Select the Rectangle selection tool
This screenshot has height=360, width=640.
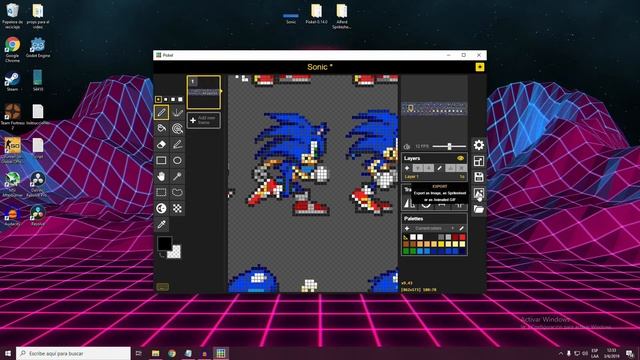click(x=161, y=192)
